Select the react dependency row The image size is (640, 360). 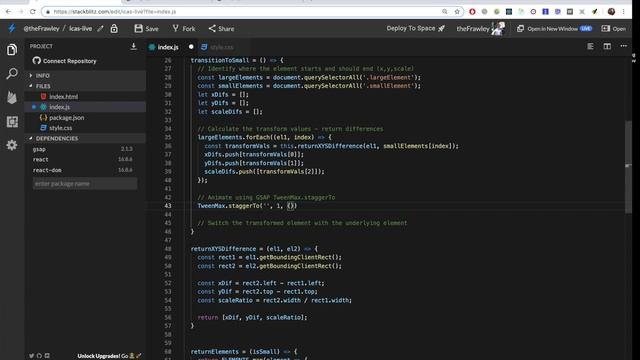point(85,160)
